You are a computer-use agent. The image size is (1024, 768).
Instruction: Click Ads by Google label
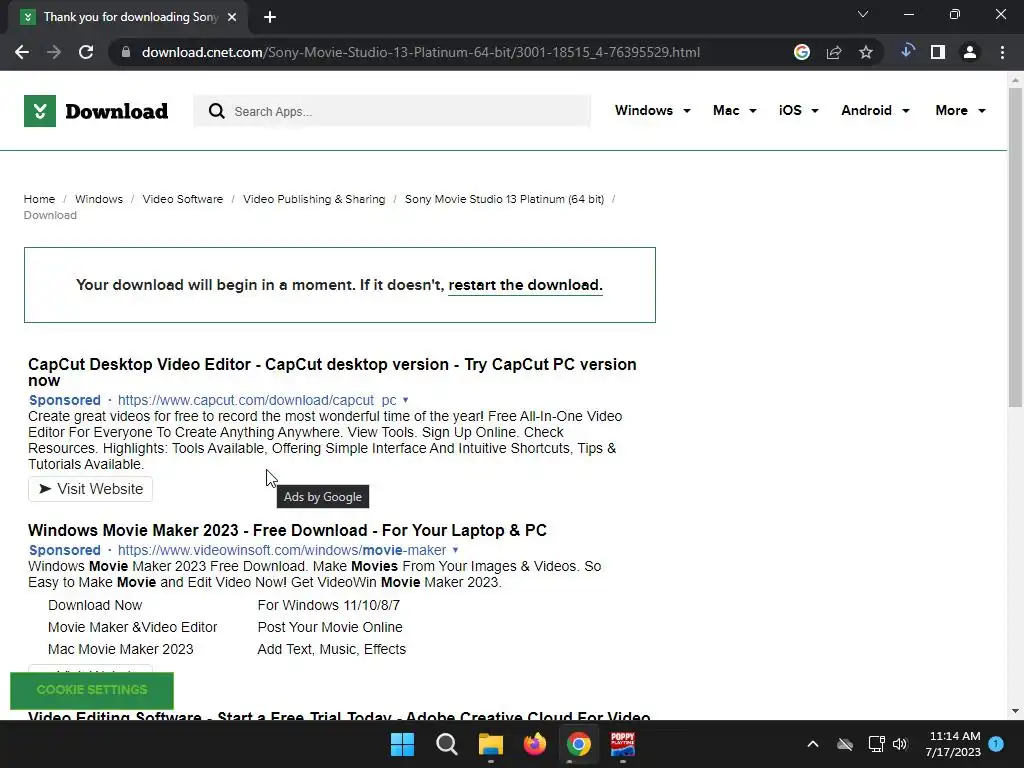click(x=323, y=497)
